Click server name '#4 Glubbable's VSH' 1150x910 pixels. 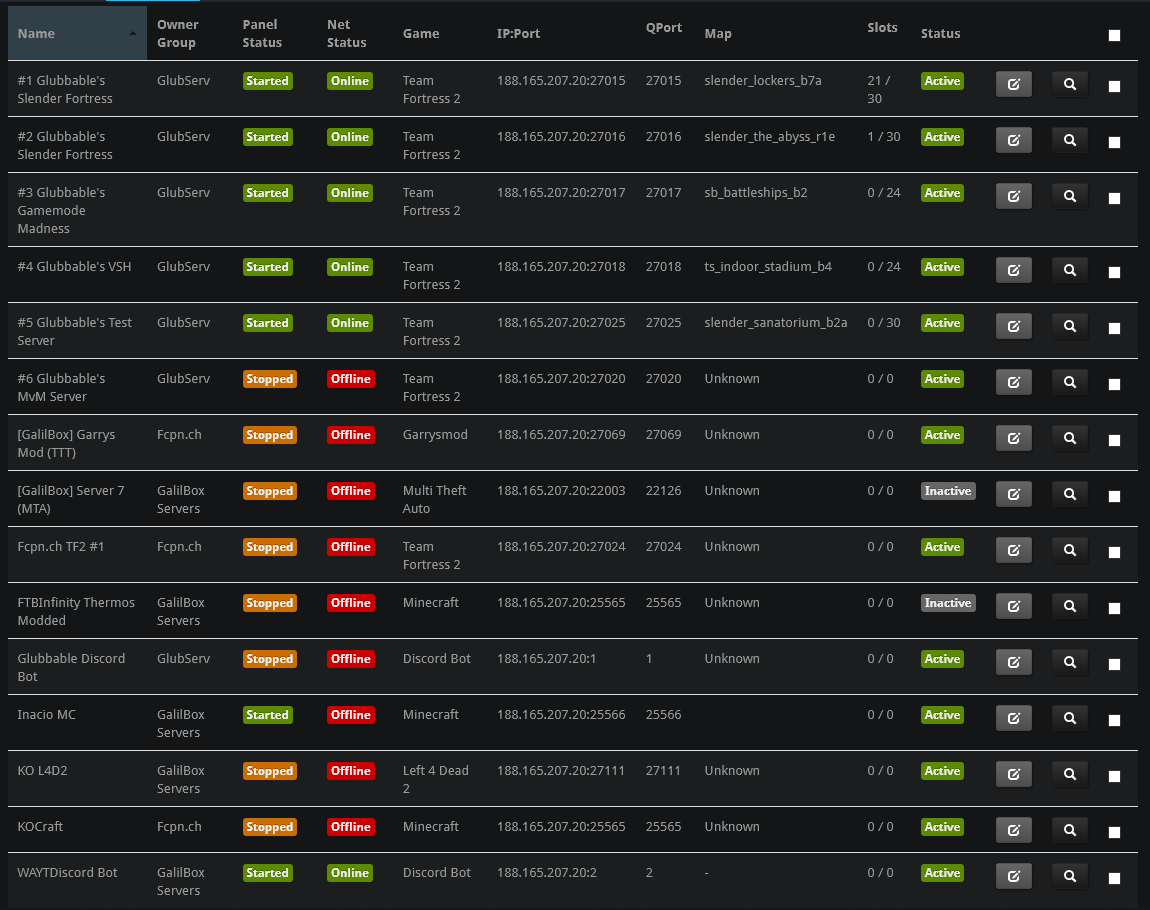coord(74,267)
